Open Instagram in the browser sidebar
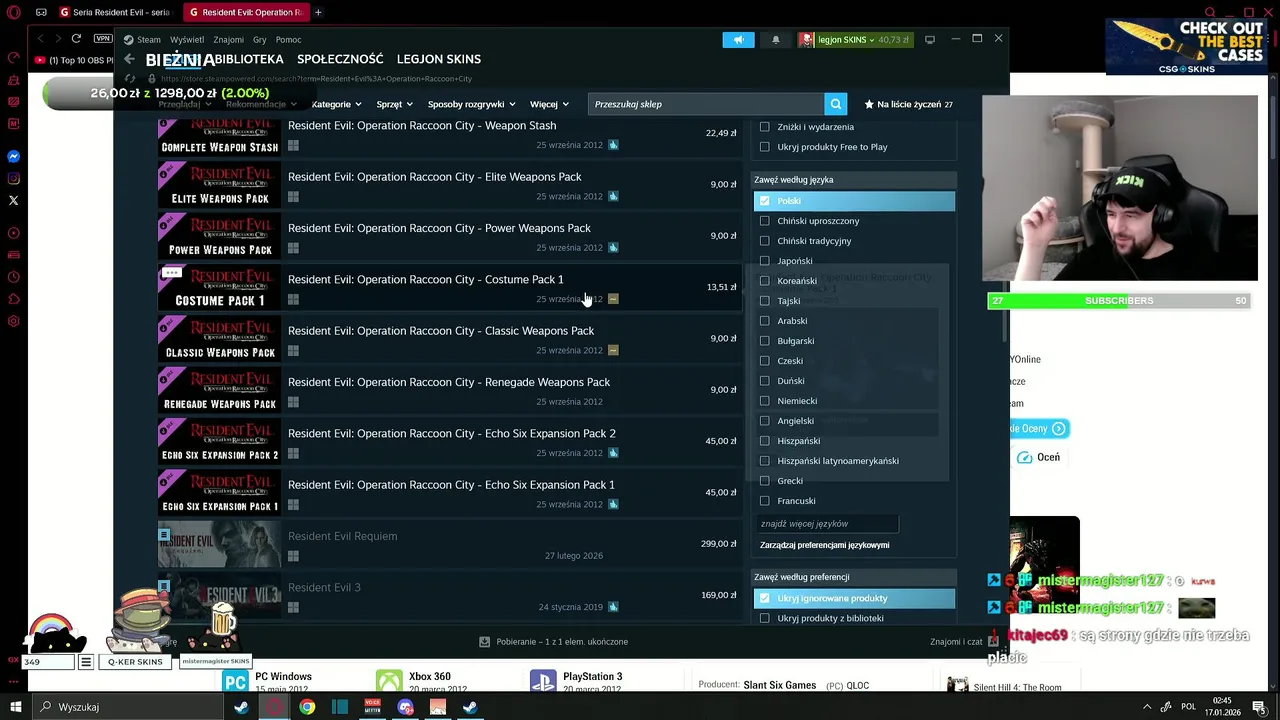This screenshot has width=1280, height=720. click(14, 178)
